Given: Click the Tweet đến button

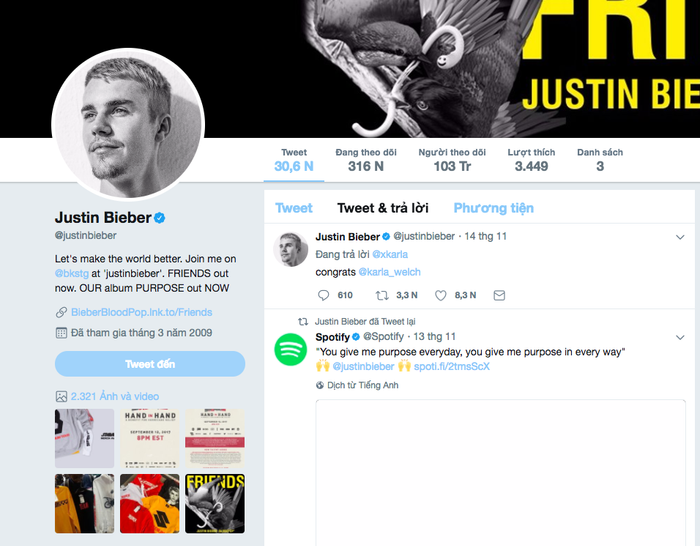Looking at the screenshot, I should tap(150, 364).
